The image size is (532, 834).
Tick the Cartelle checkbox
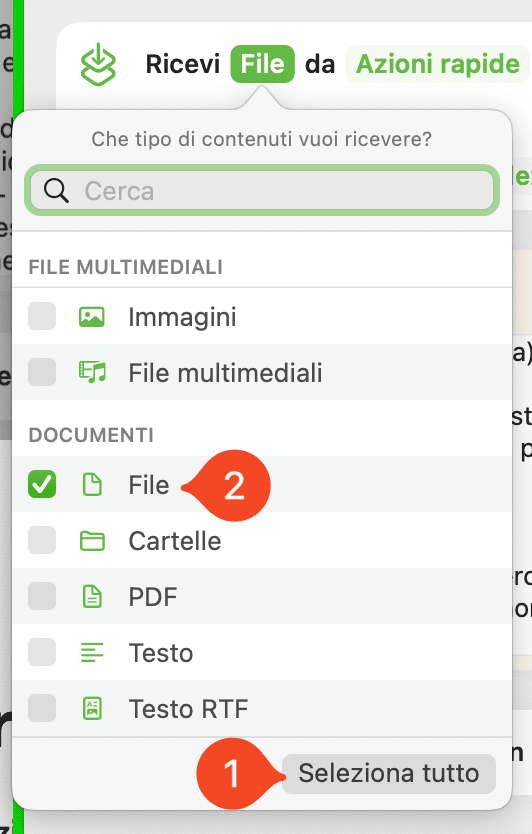pos(42,540)
